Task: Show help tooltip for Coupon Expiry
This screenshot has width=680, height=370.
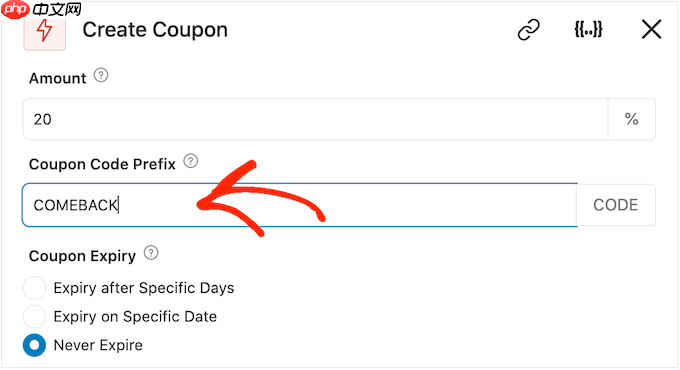Action: click(x=151, y=253)
